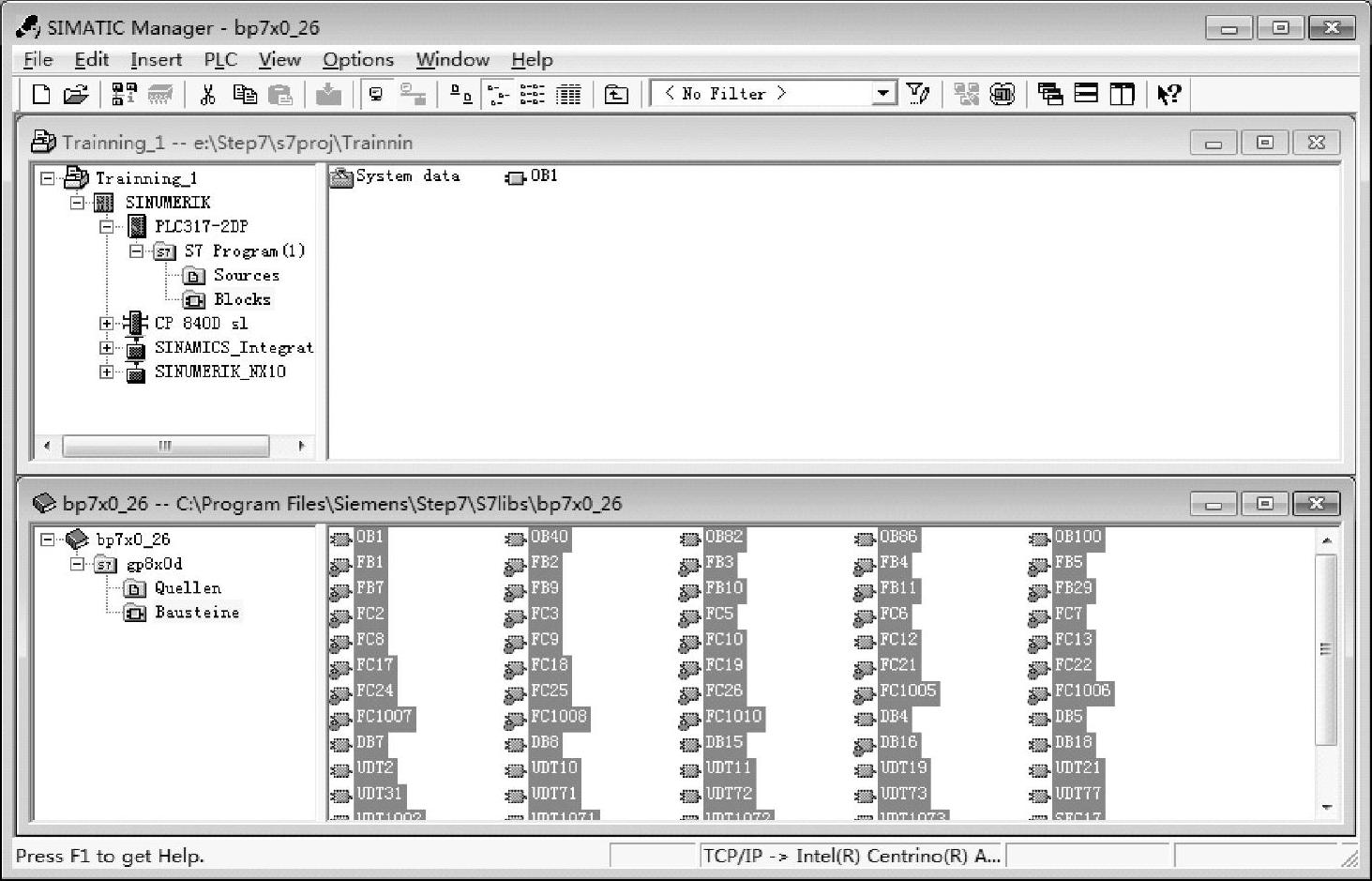Select the Bausteine folder in the library
The image size is (1372, 881).
pos(197,613)
